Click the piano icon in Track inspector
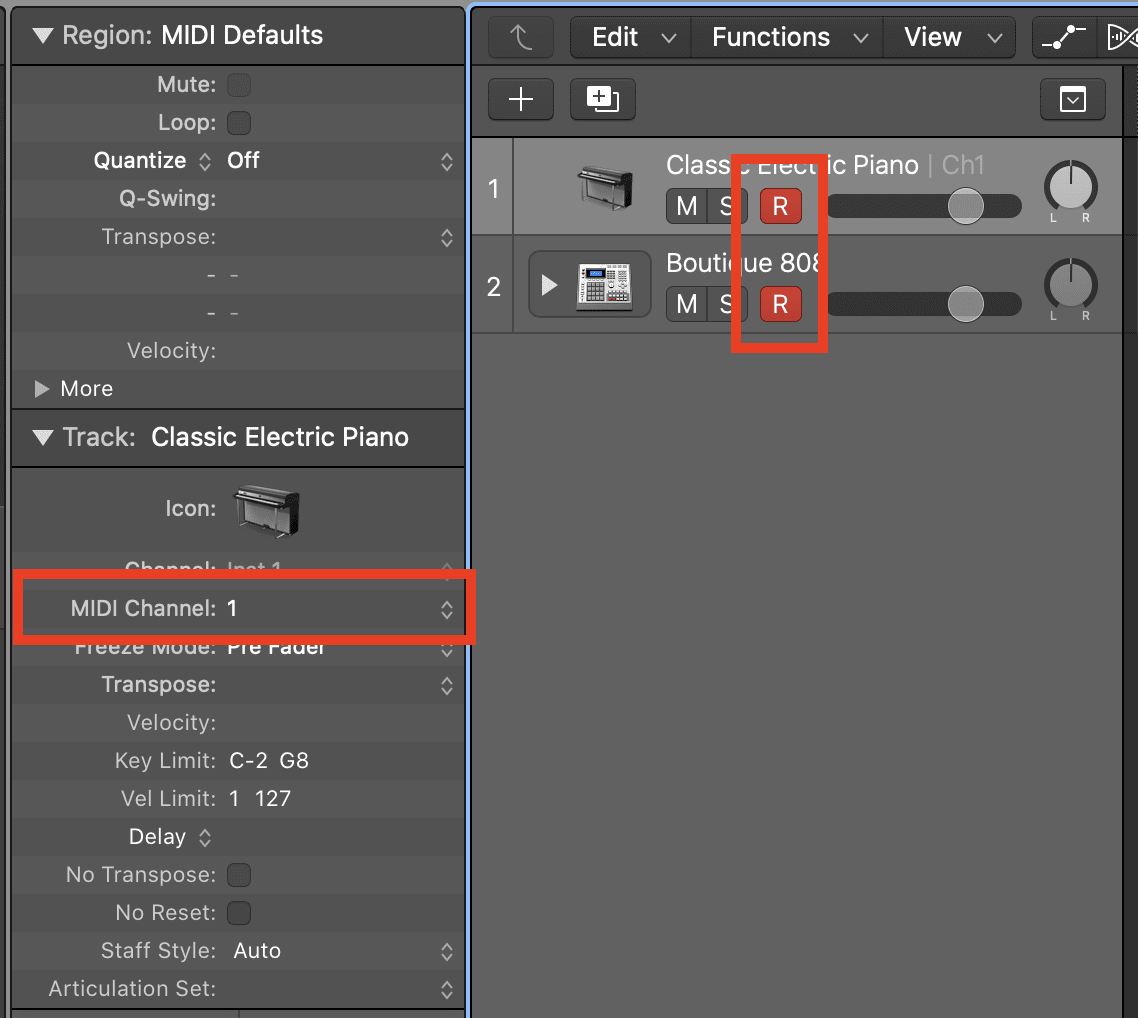The height and width of the screenshot is (1018, 1138). [x=266, y=510]
